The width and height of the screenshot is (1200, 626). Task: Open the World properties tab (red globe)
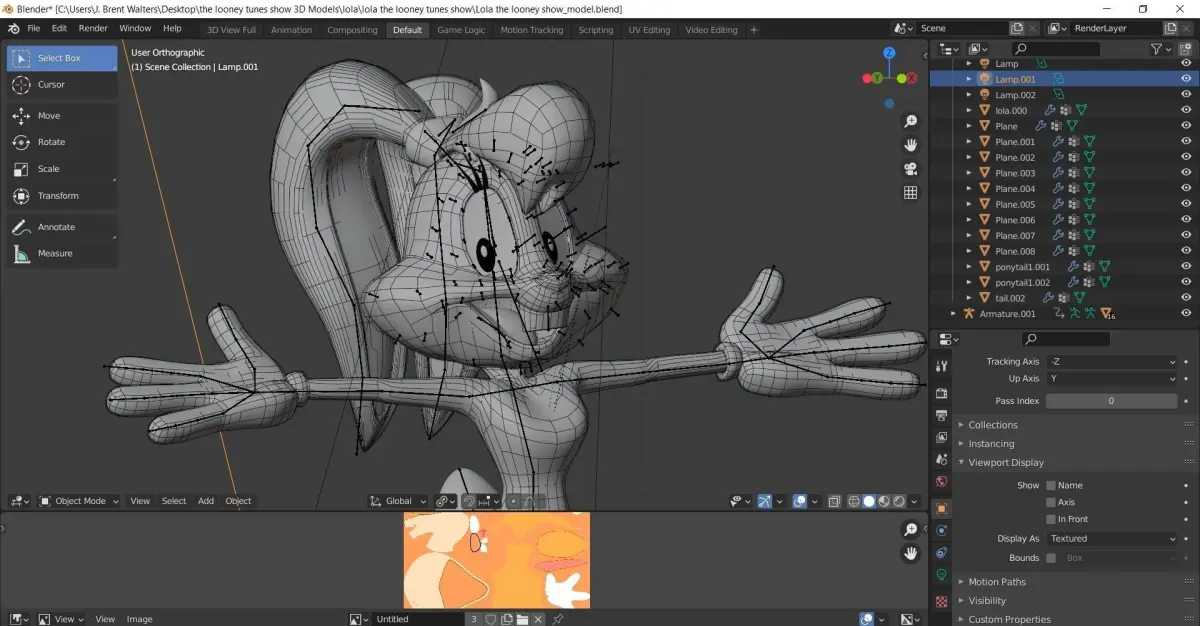pos(941,481)
